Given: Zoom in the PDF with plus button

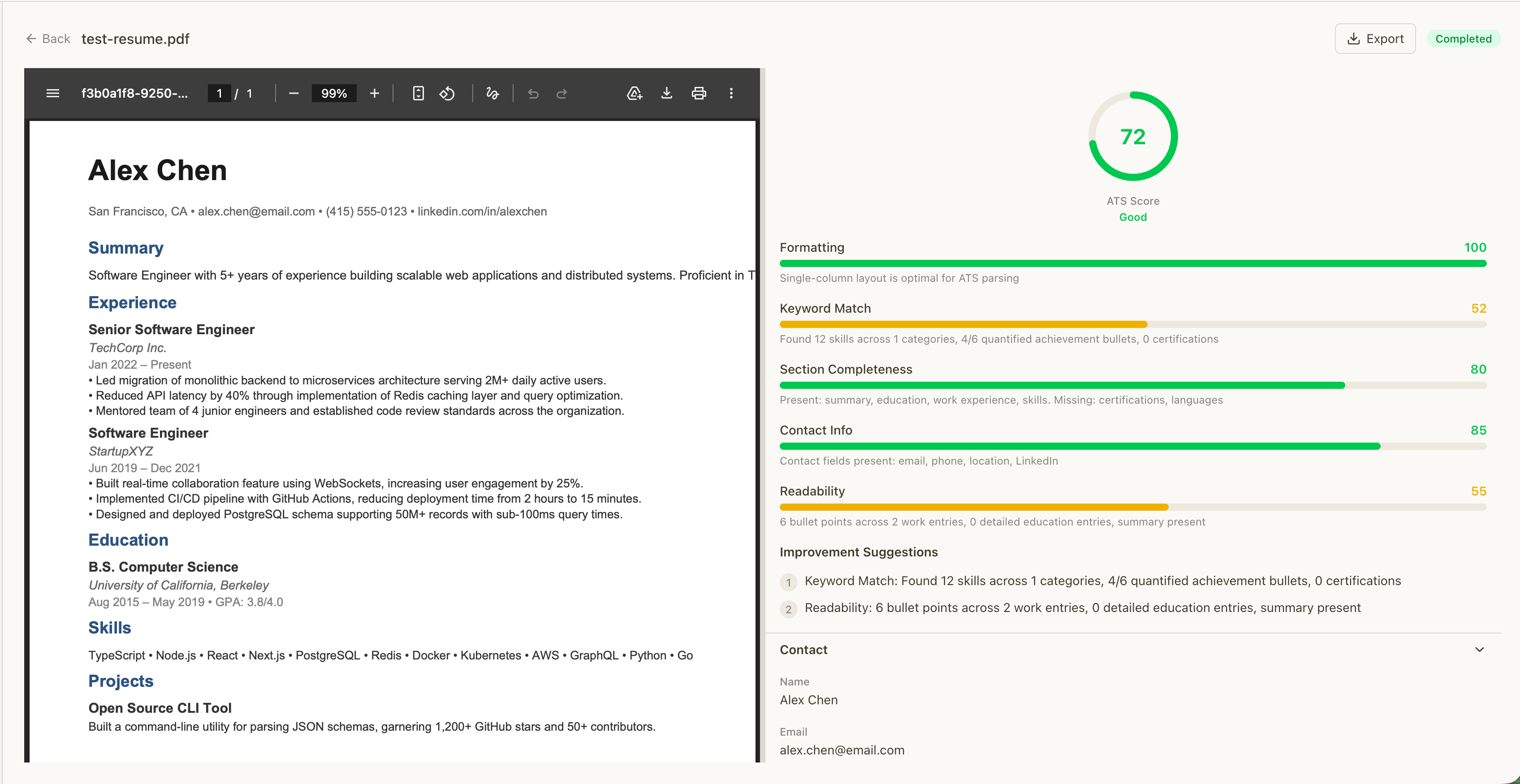Looking at the screenshot, I should (374, 93).
